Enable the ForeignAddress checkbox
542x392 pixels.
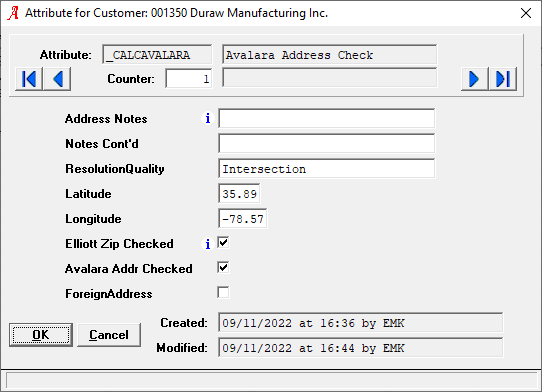[x=223, y=292]
